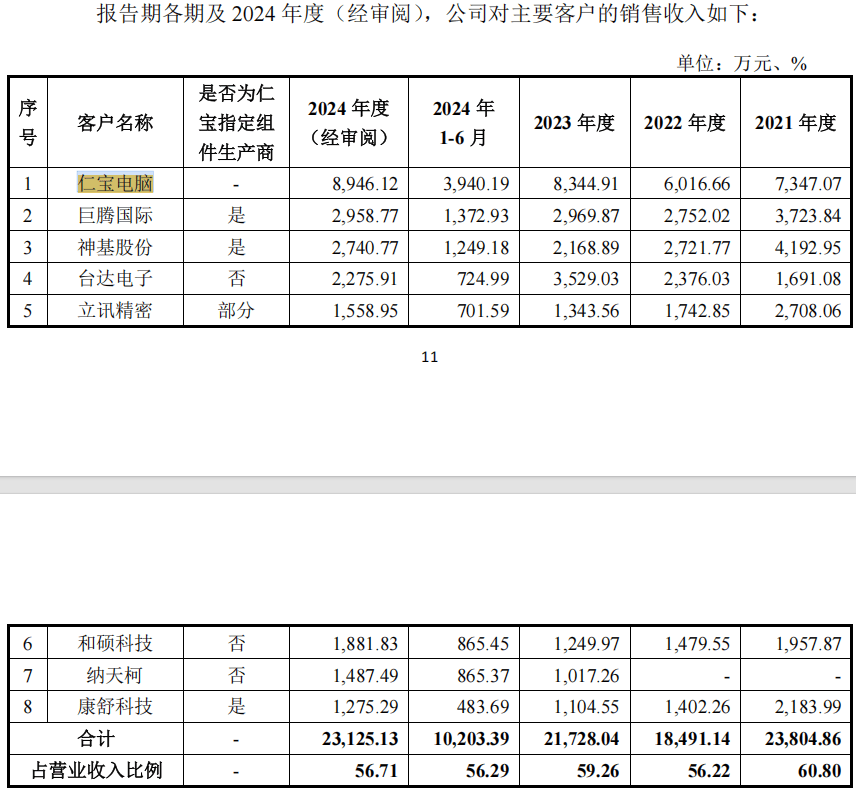The height and width of the screenshot is (795, 856).
Task: Click the 2023年度 column header
Action: (x=574, y=123)
